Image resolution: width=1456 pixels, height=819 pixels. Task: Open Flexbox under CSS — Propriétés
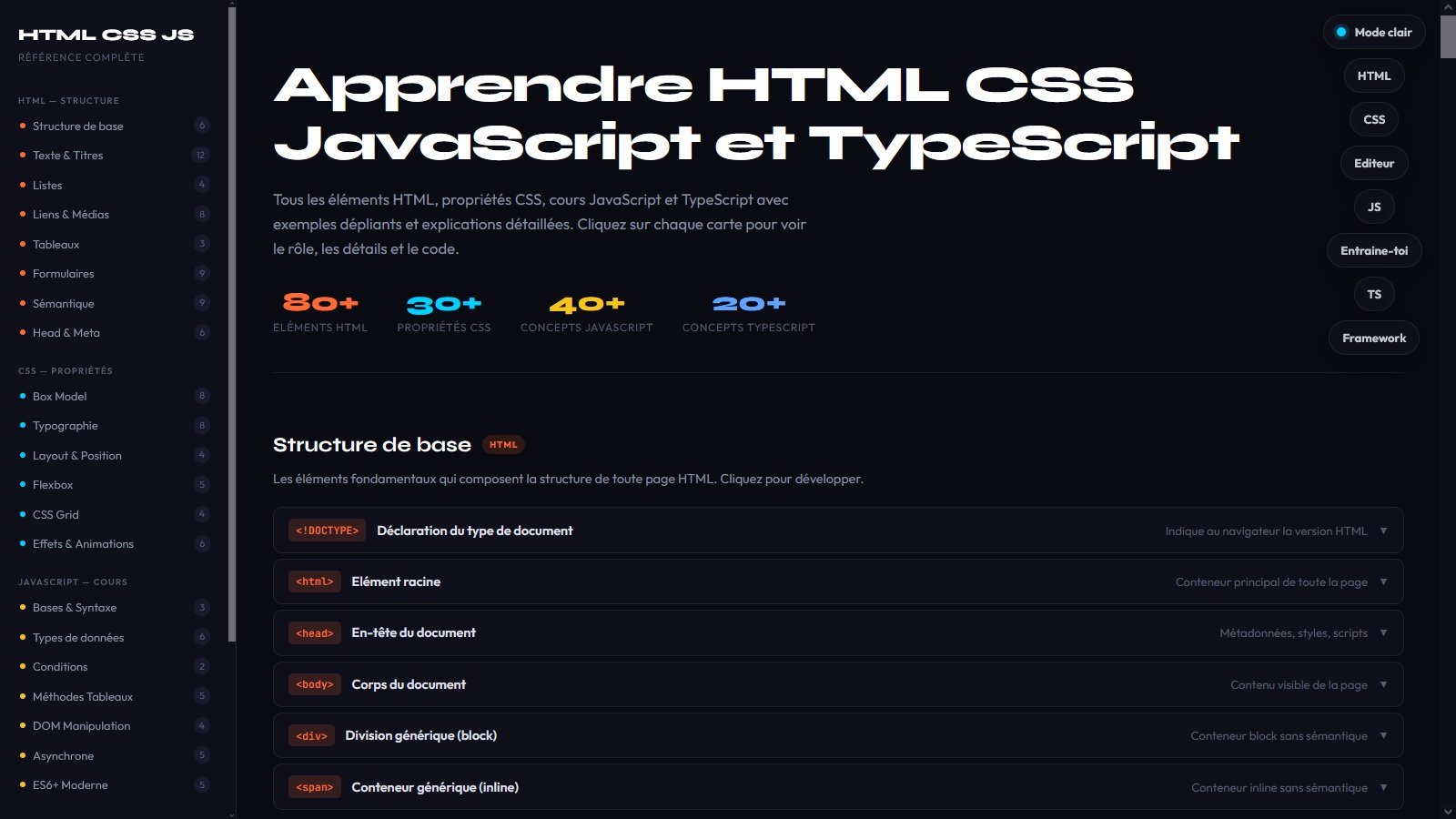tap(53, 484)
